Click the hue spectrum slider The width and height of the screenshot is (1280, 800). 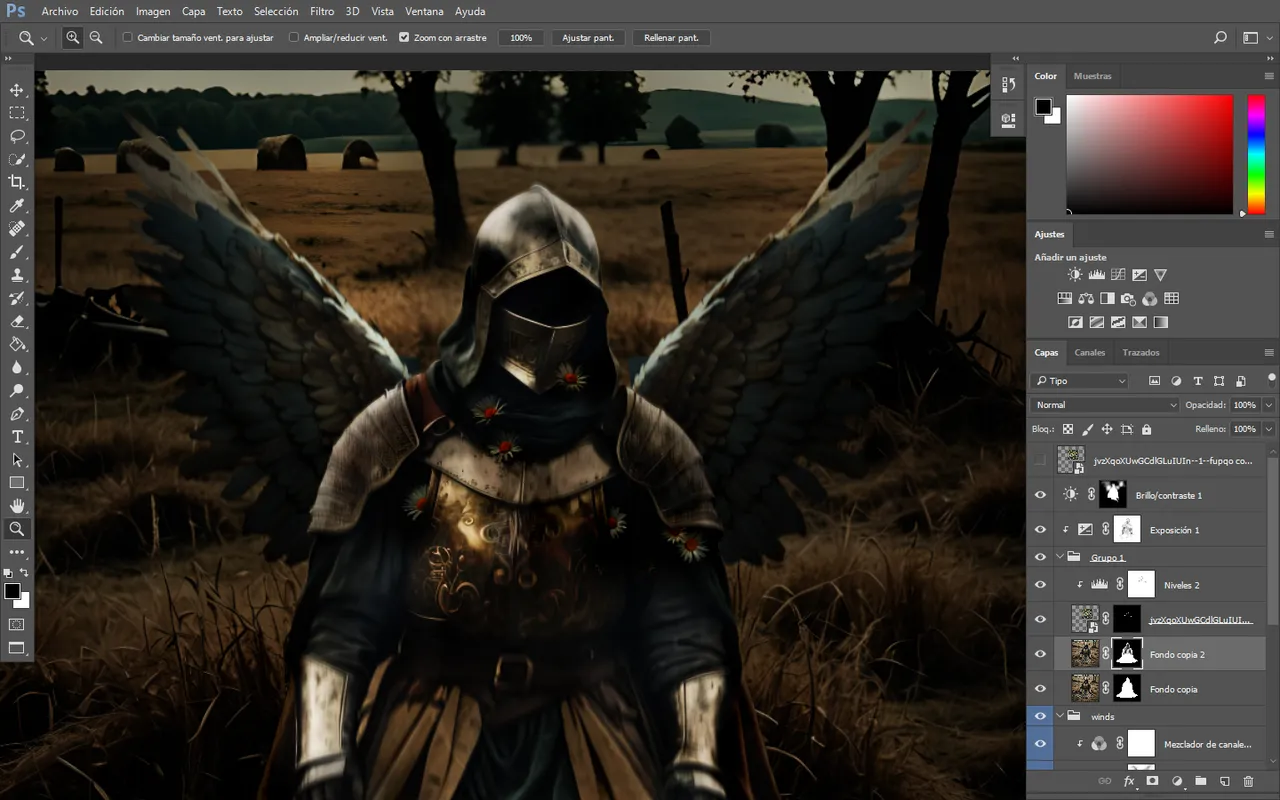[x=1255, y=154]
